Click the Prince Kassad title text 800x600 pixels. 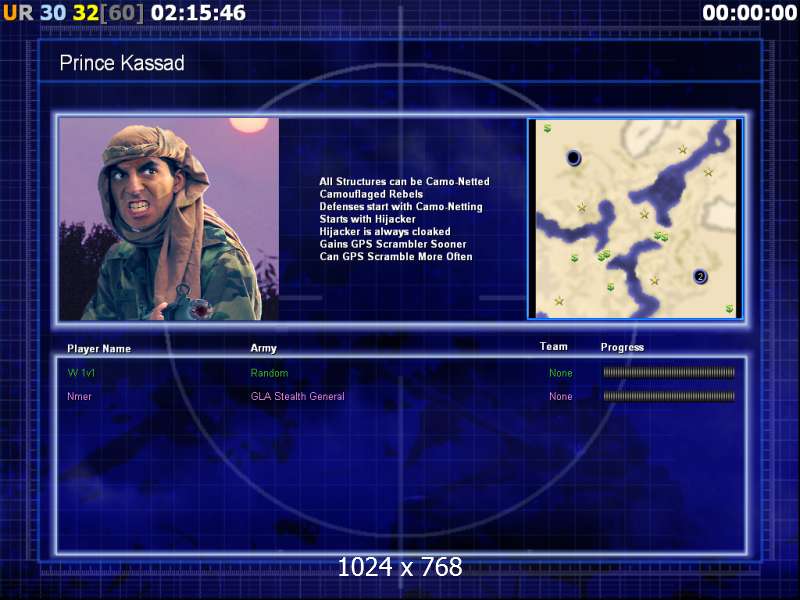coord(122,63)
